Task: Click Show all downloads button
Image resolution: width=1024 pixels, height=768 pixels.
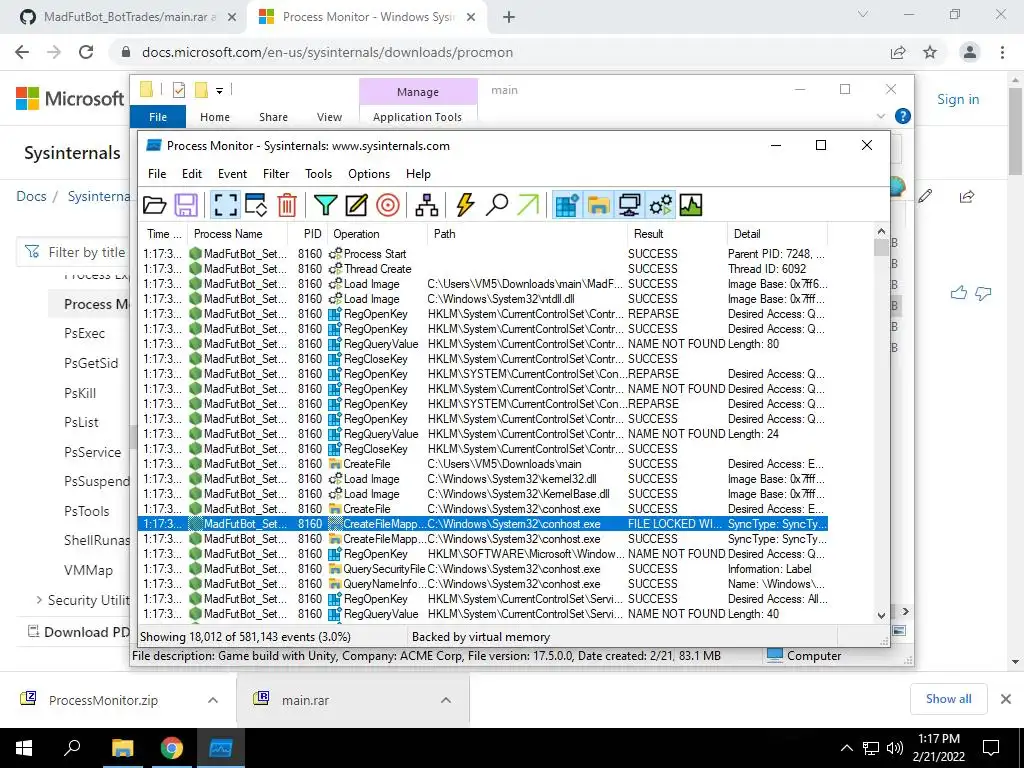Action: tap(948, 699)
